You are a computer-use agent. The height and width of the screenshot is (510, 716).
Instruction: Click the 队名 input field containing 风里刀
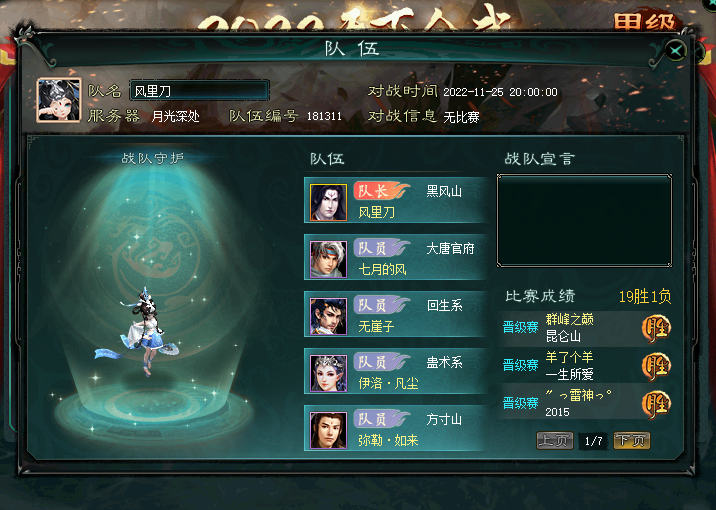[200, 90]
